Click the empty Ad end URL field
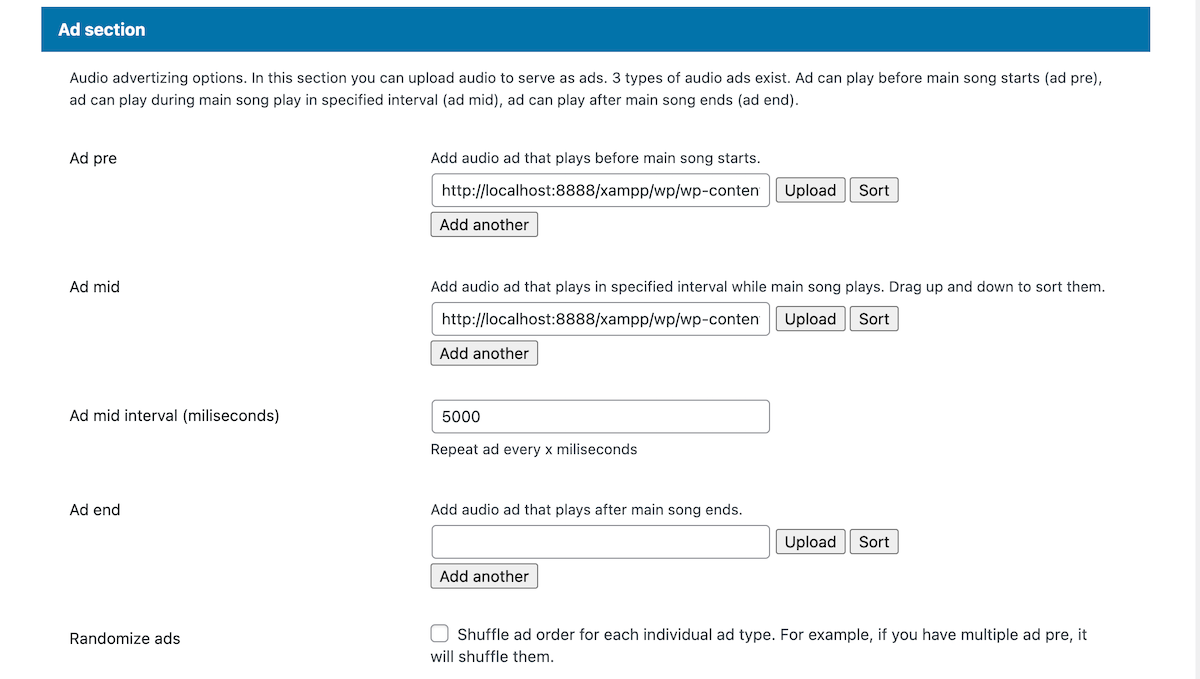The width and height of the screenshot is (1200, 679). (x=600, y=542)
